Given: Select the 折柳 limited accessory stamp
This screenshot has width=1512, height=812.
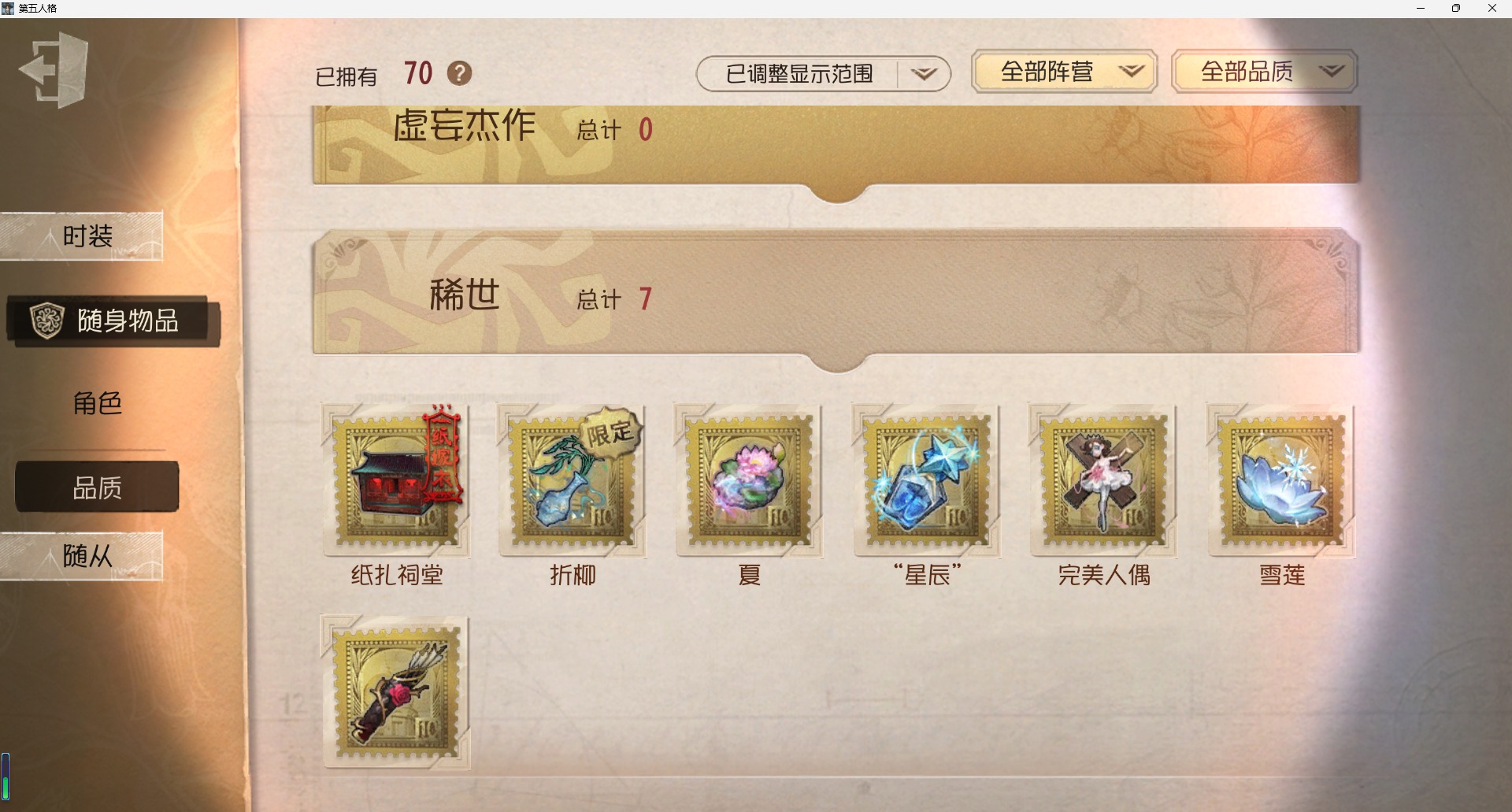Looking at the screenshot, I should tap(573, 481).
